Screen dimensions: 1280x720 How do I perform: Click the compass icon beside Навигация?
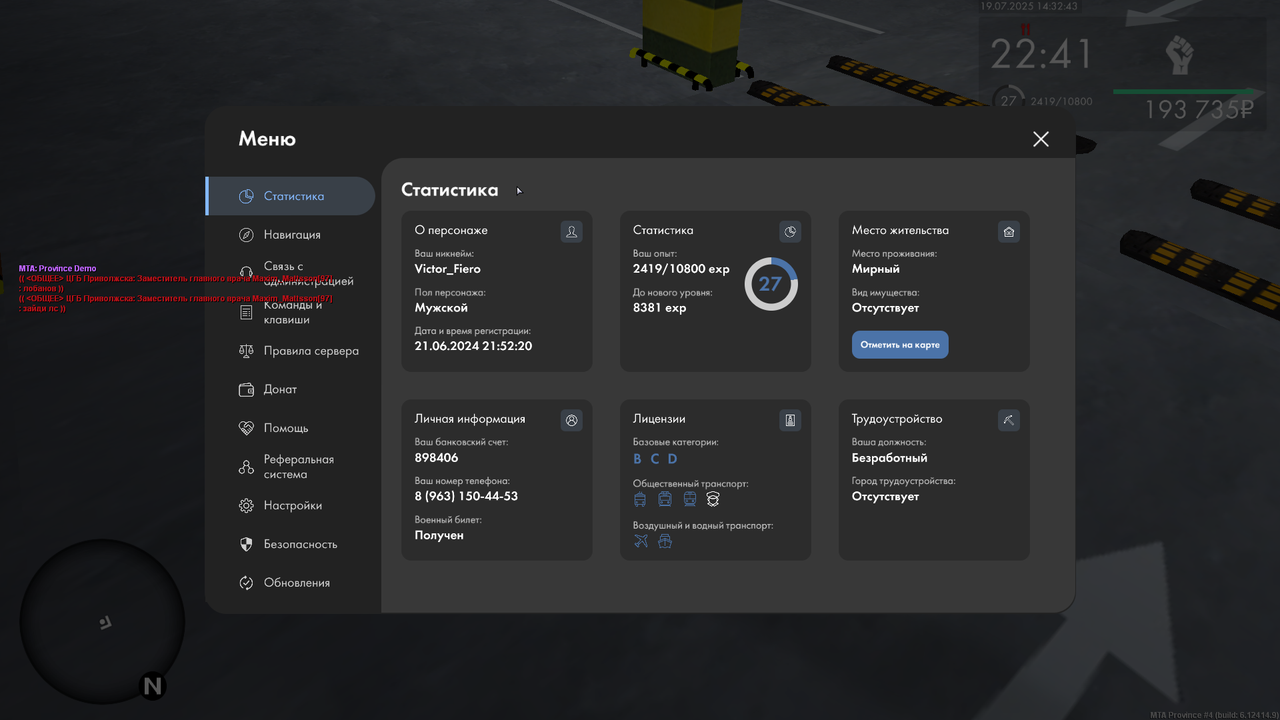246,235
